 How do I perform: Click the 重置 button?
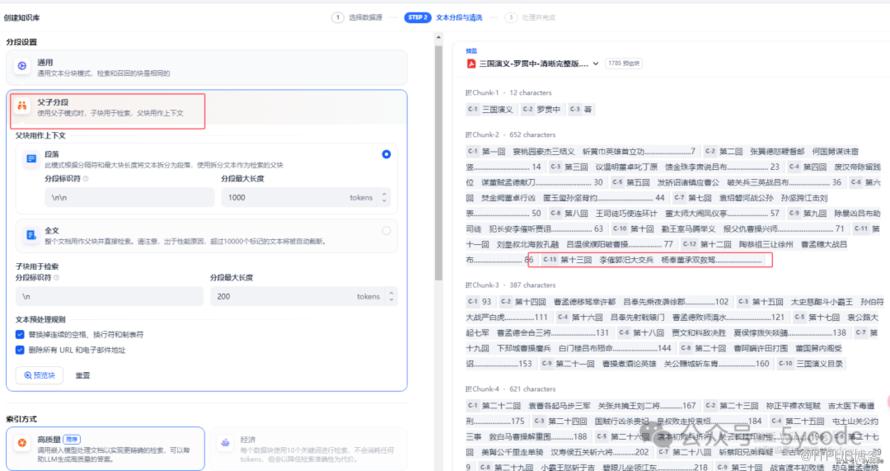pos(82,375)
